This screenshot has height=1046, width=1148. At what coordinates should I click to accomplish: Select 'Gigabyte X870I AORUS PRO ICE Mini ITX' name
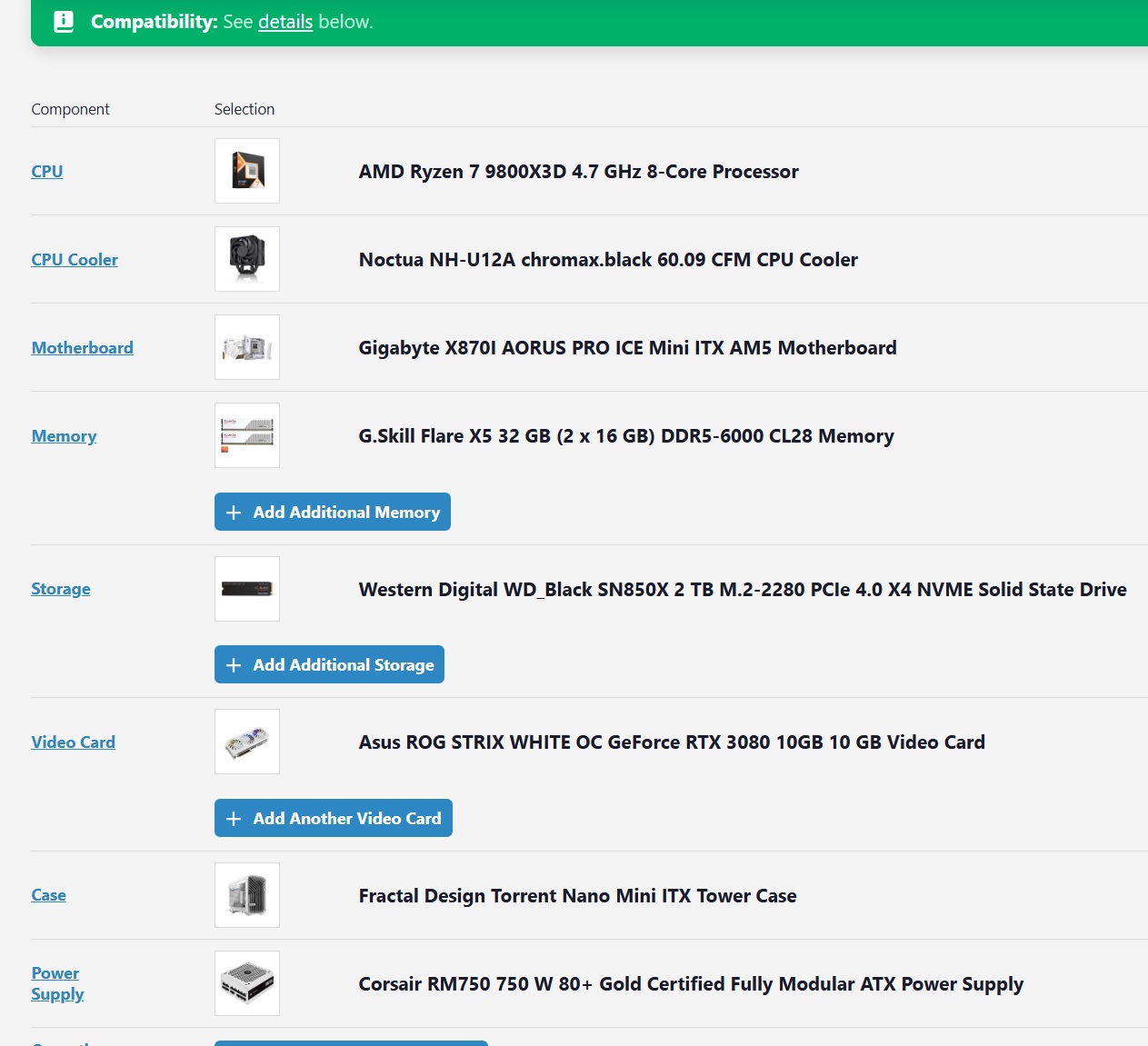(x=627, y=348)
